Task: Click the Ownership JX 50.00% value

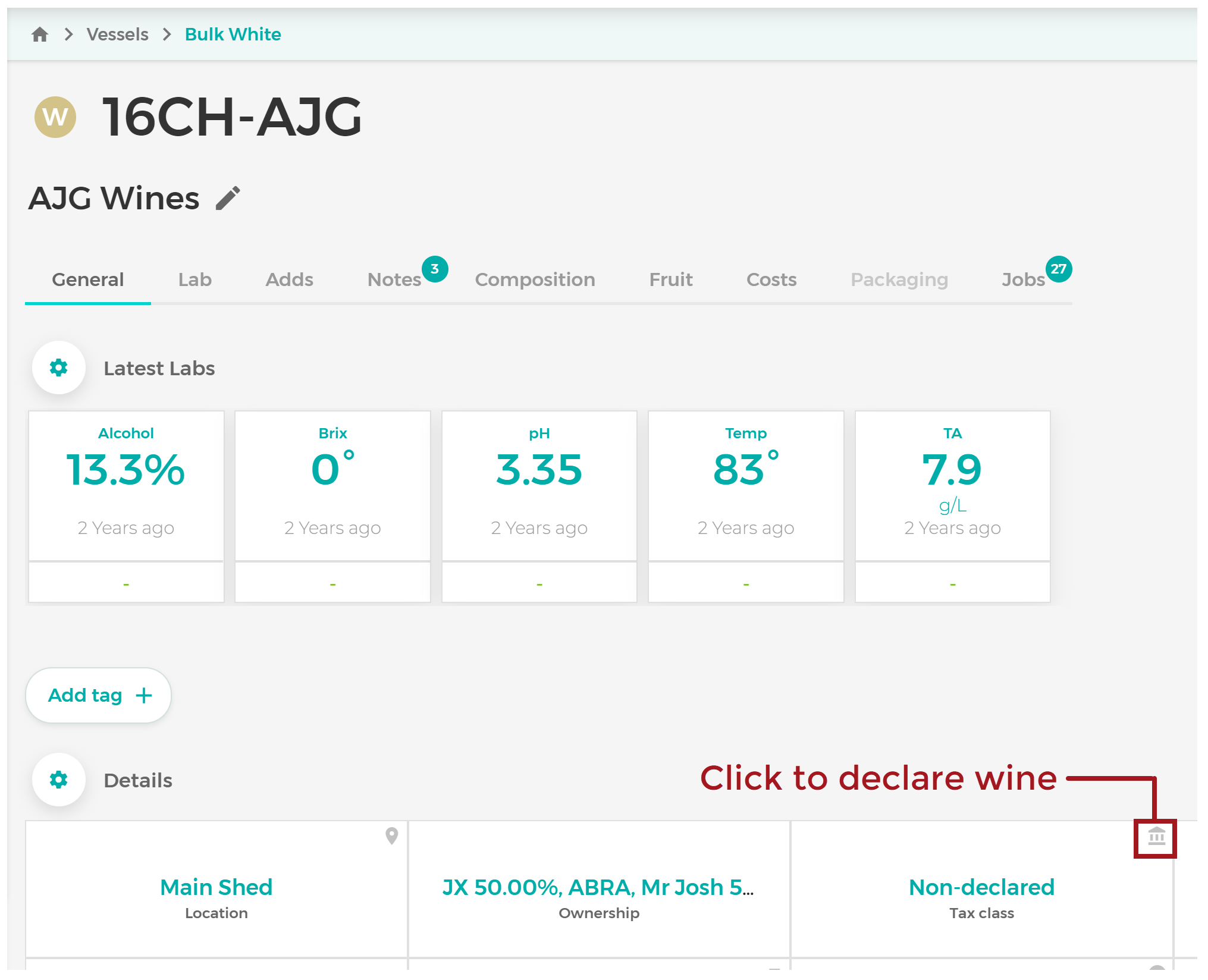Action: point(598,887)
